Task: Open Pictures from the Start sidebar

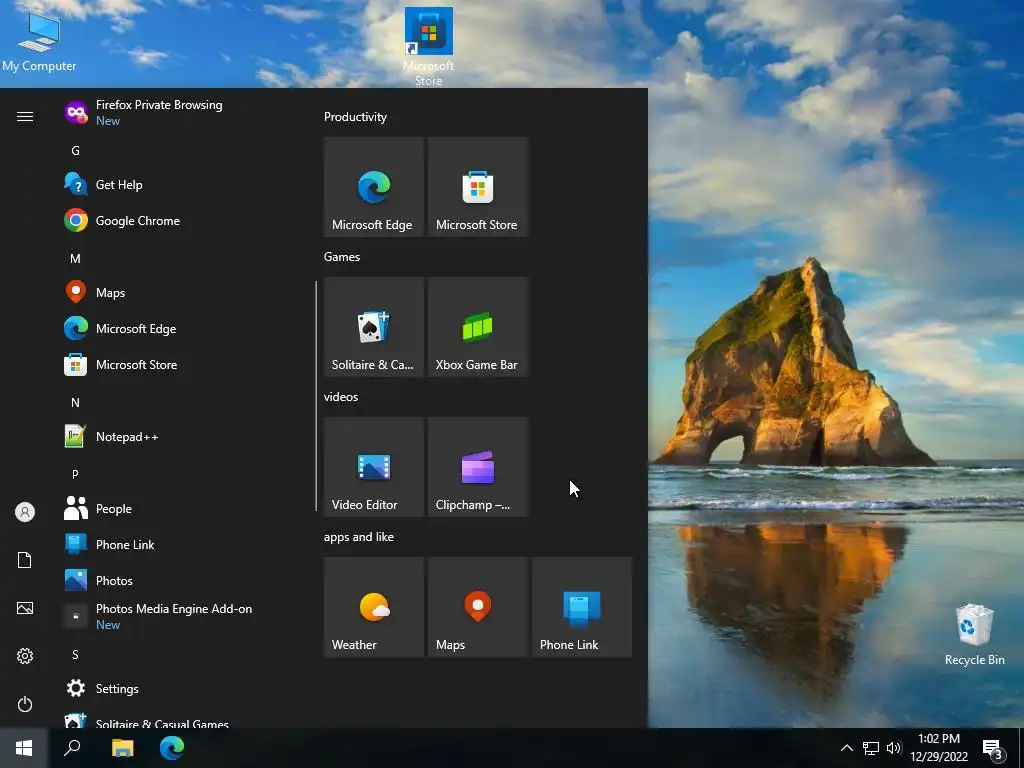Action: coord(25,608)
